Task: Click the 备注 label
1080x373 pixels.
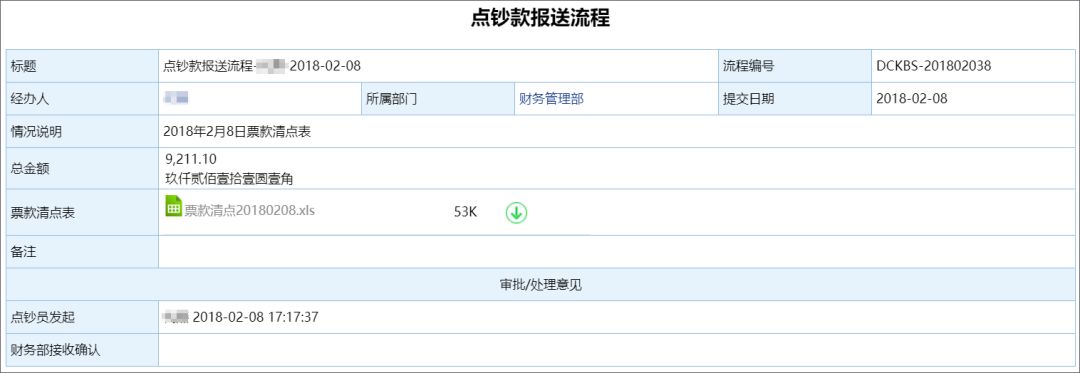Action: click(23, 252)
